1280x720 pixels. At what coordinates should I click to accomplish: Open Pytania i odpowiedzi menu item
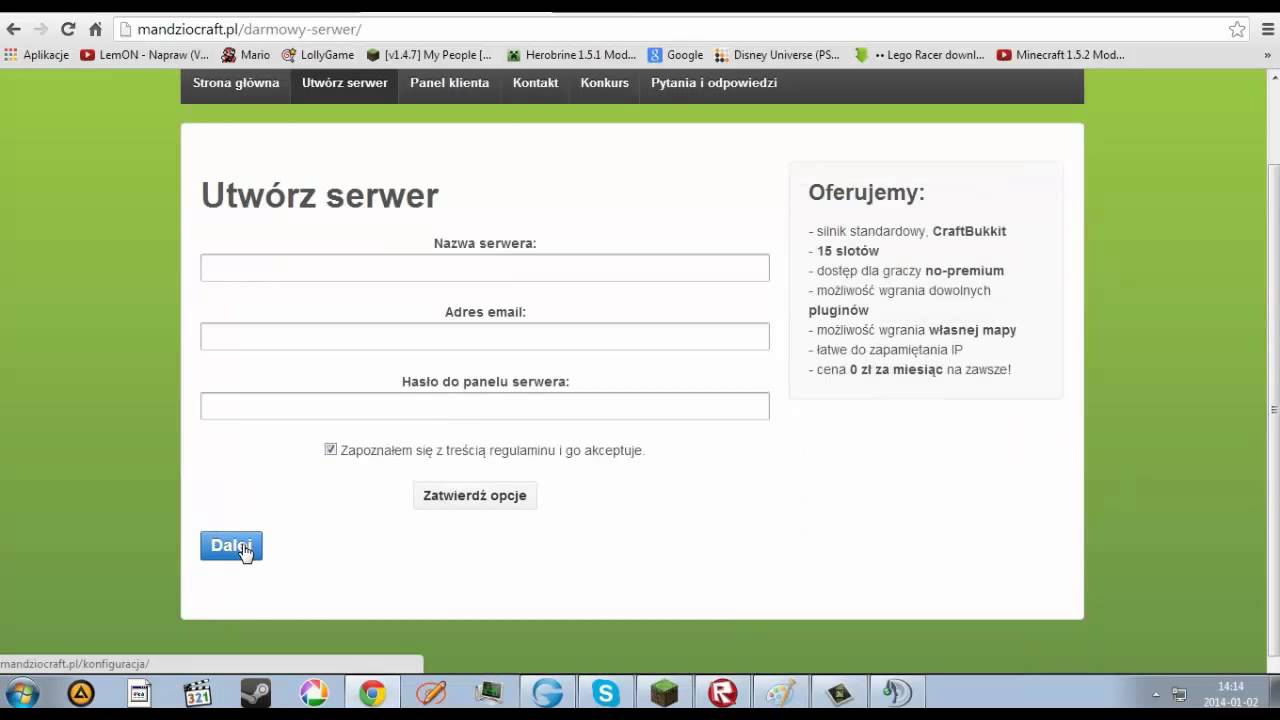click(x=714, y=83)
